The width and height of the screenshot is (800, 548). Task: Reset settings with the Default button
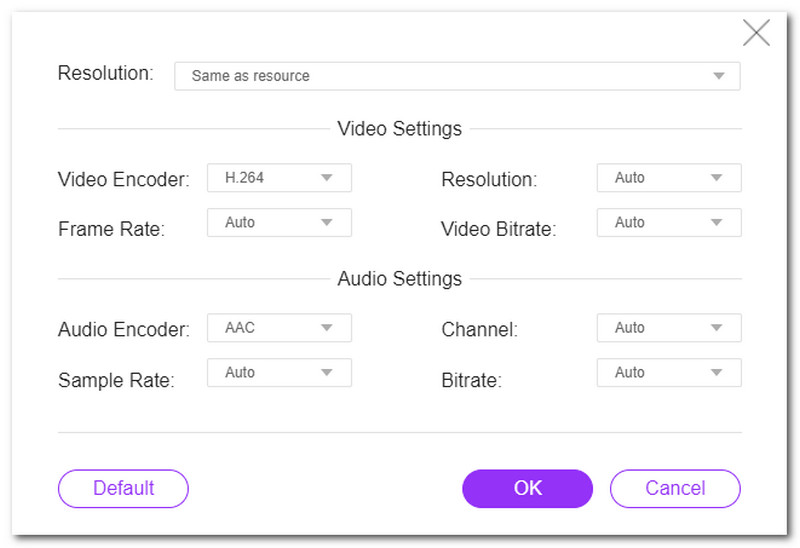click(123, 488)
